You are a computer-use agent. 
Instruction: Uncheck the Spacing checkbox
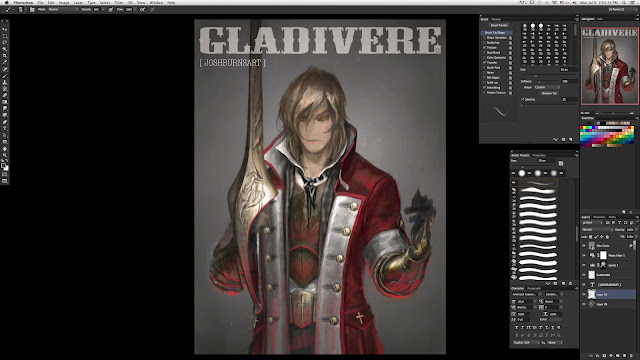point(522,99)
